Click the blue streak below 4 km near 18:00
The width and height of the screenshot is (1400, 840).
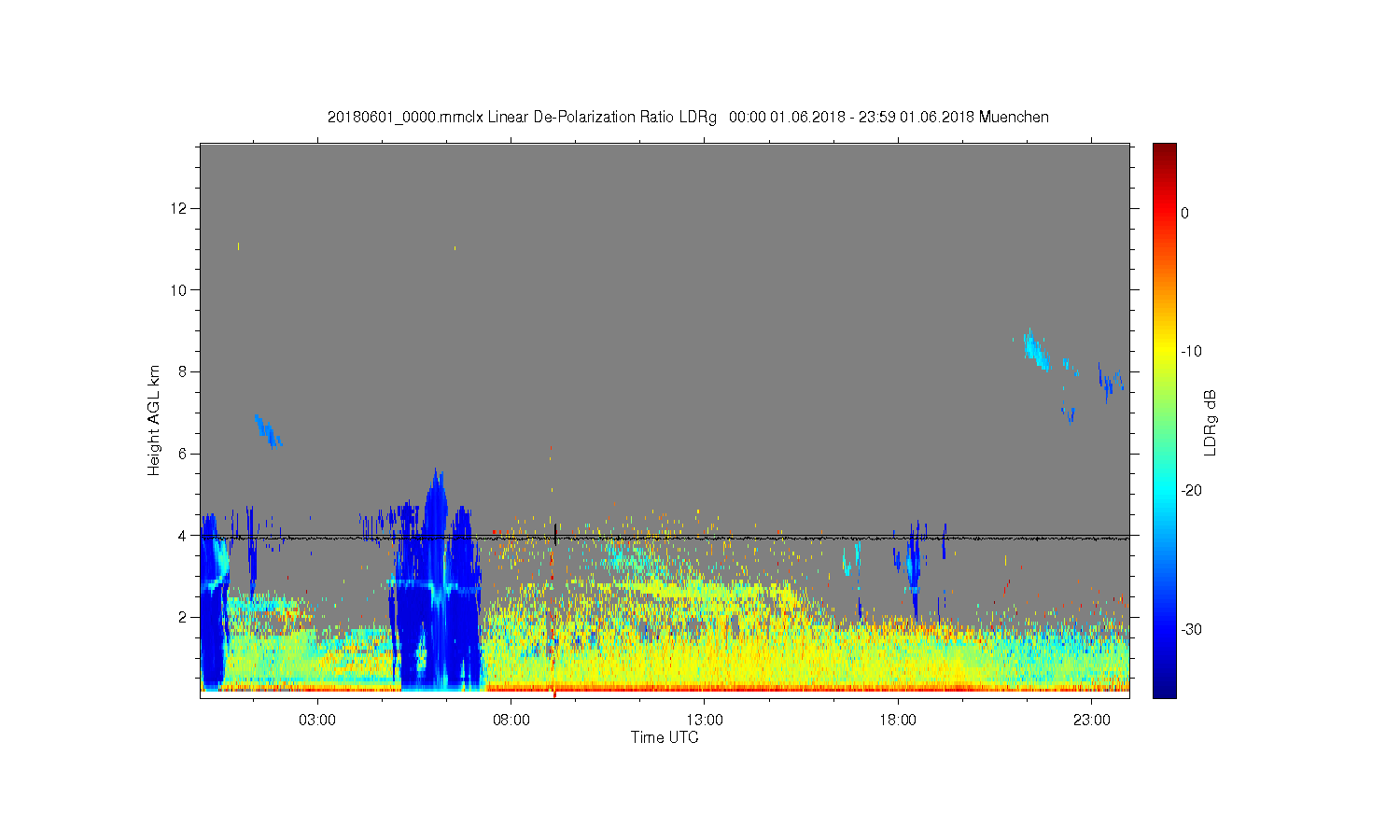click(x=914, y=569)
